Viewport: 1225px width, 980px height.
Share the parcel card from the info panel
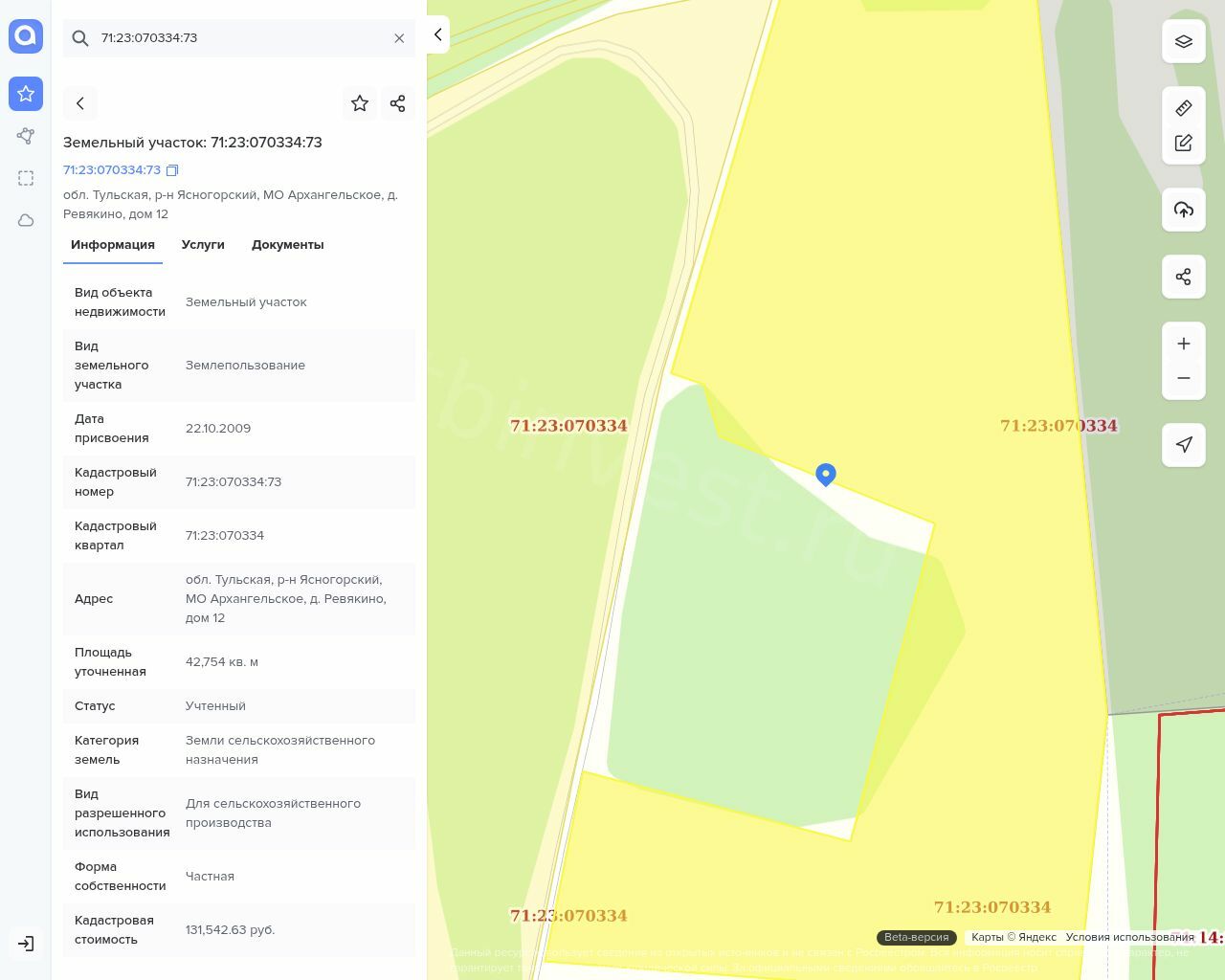tap(398, 103)
